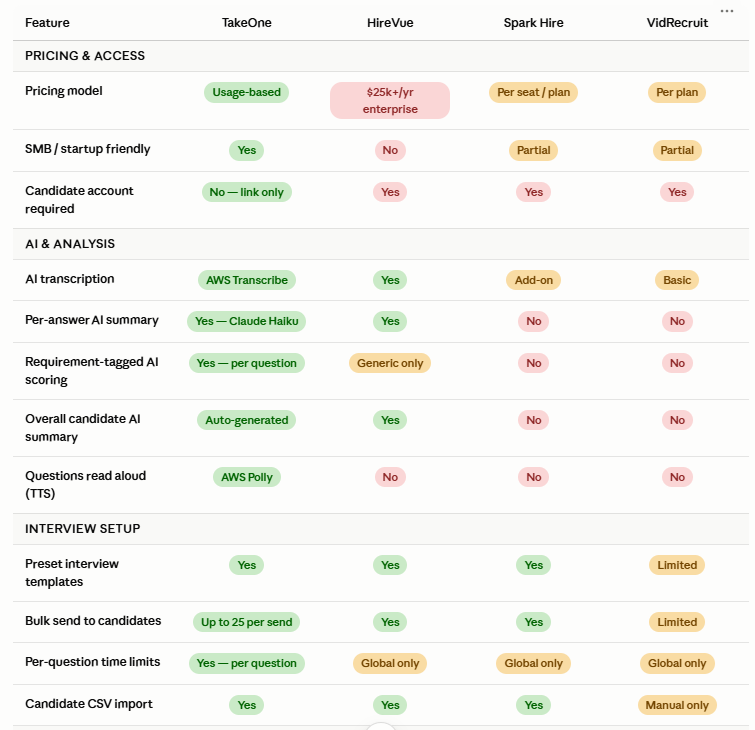Select the INTERVIEW SETUP section heading
Viewport: 755px width, 730px height.
pyautogui.click(x=82, y=529)
